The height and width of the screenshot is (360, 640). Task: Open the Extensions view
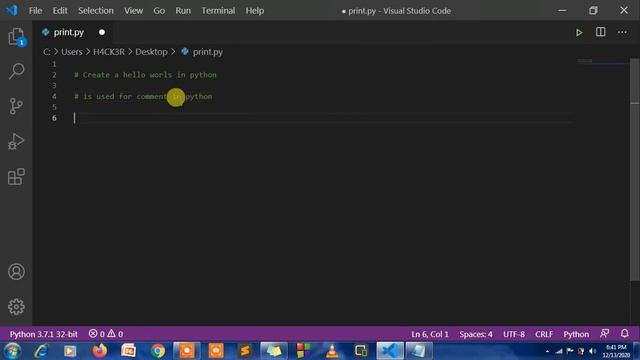(x=16, y=176)
